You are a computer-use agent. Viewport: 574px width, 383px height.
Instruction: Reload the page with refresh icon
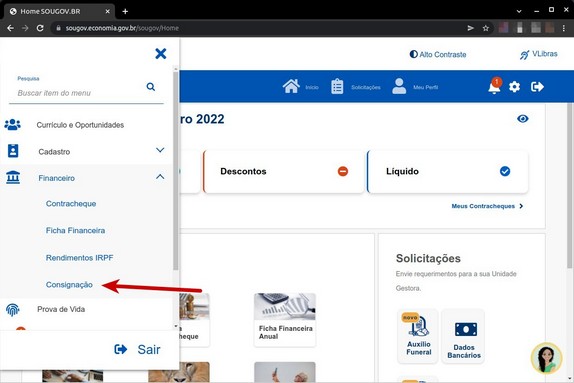[x=40, y=28]
